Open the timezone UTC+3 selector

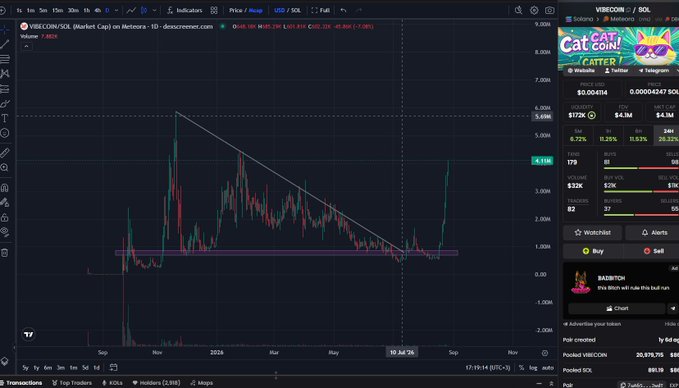(488, 368)
